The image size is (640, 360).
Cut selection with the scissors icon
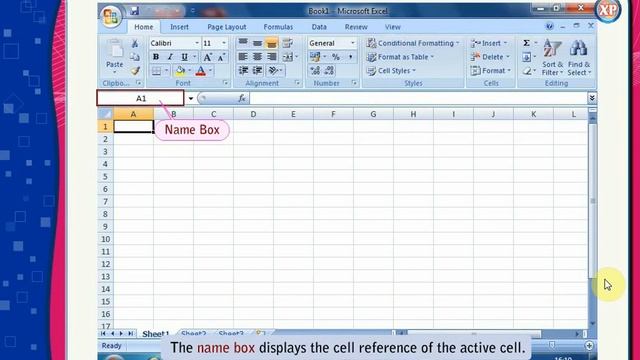(x=135, y=43)
